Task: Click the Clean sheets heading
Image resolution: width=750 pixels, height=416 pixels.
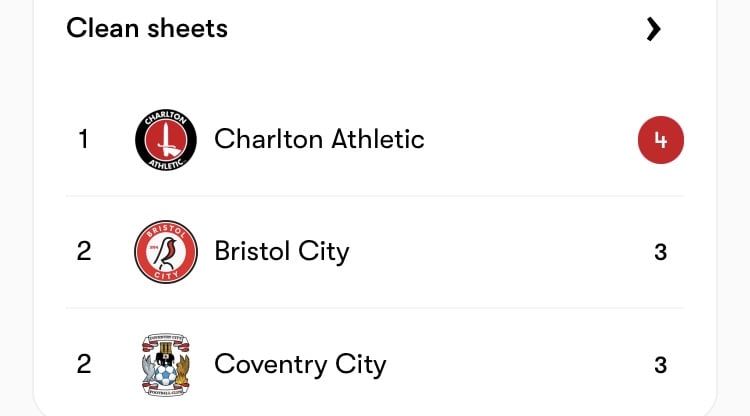Action: click(x=147, y=28)
